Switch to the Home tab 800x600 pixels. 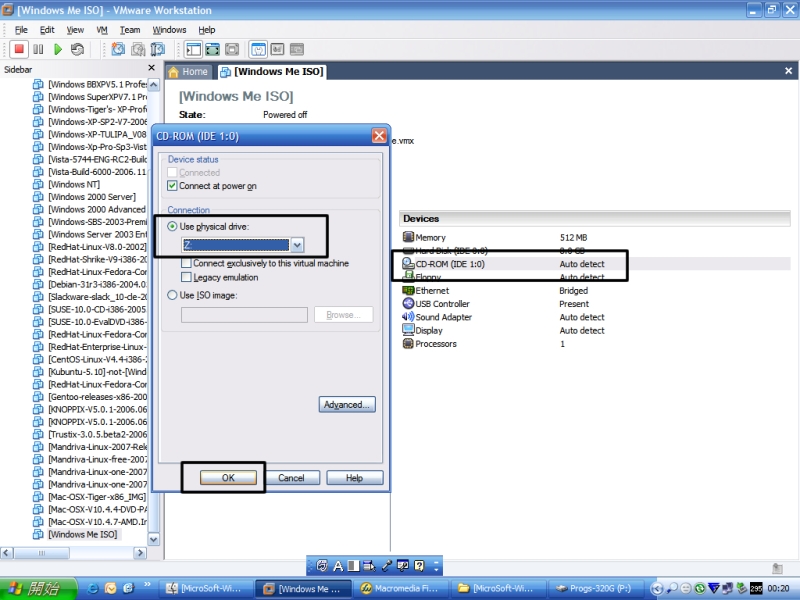[x=188, y=71]
